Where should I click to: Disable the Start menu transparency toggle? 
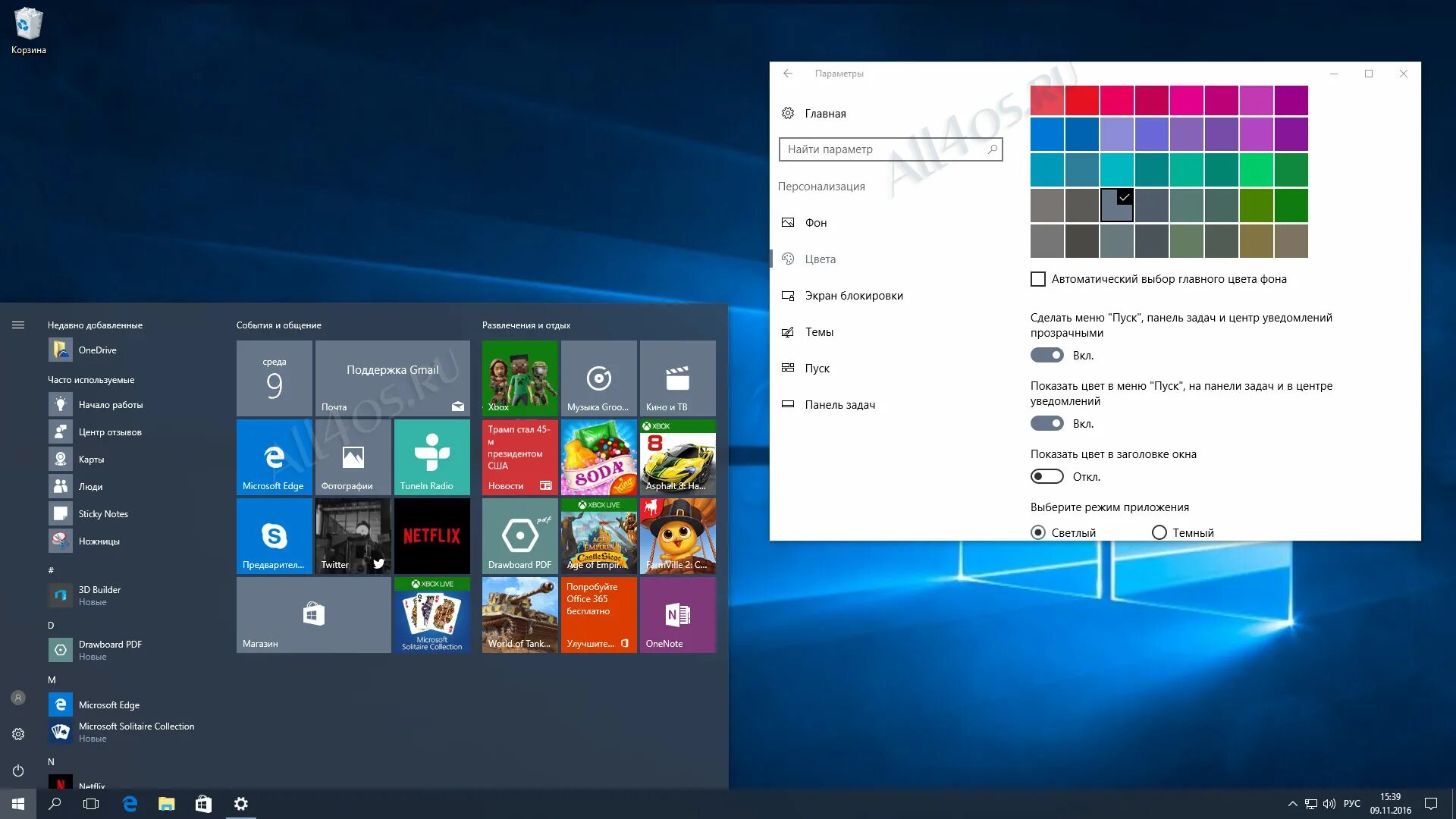tap(1047, 354)
